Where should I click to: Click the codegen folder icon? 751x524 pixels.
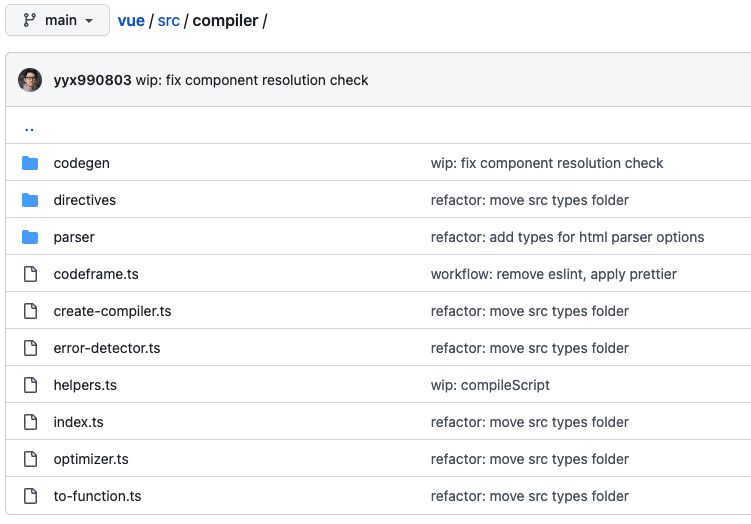point(30,163)
